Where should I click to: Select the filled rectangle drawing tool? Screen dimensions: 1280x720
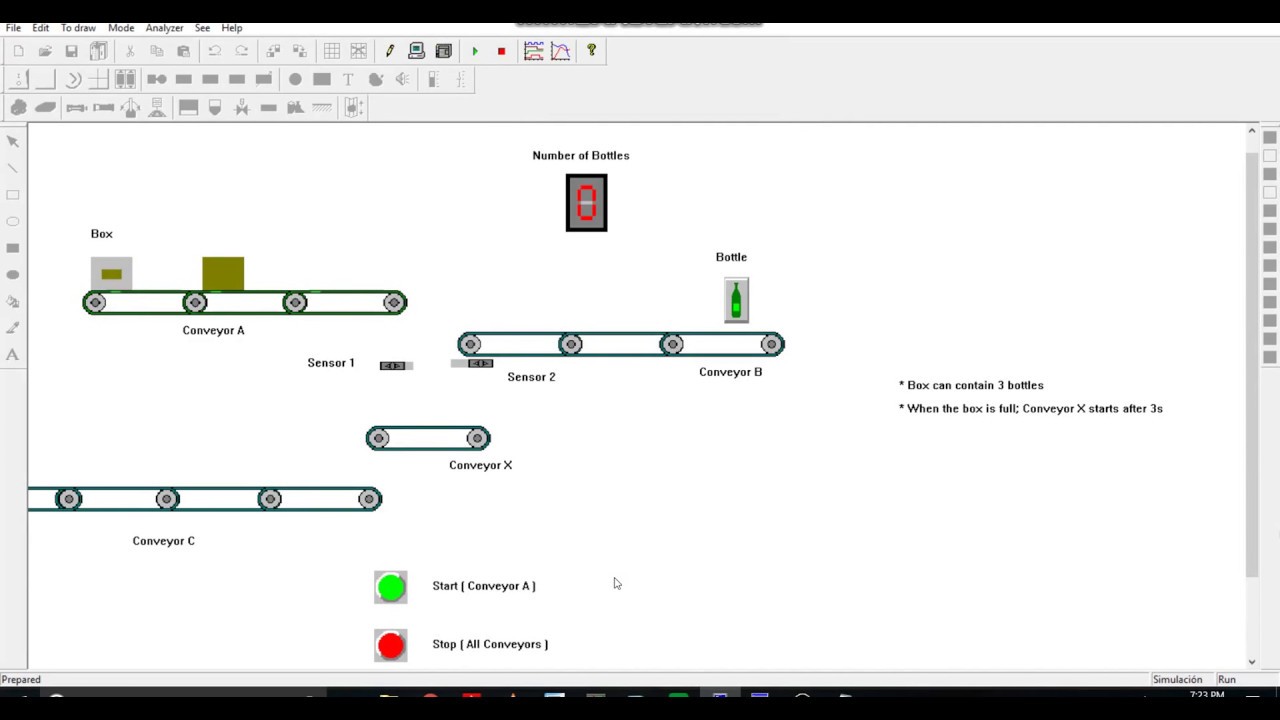point(13,248)
